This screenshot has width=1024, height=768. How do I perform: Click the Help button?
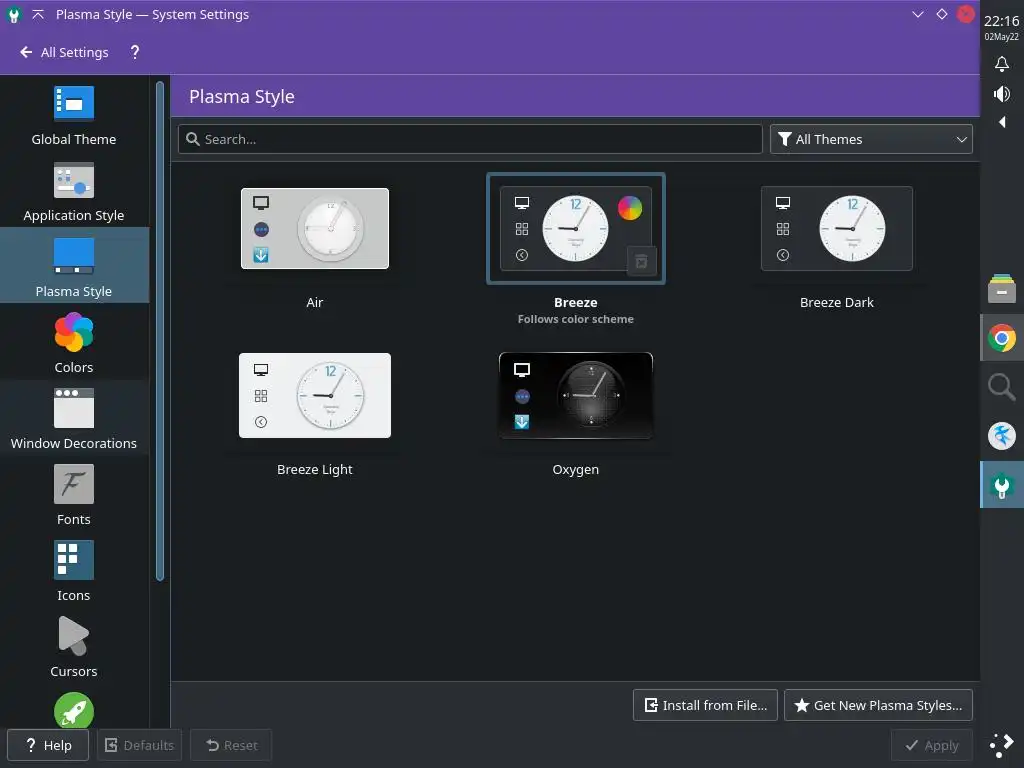(x=48, y=745)
